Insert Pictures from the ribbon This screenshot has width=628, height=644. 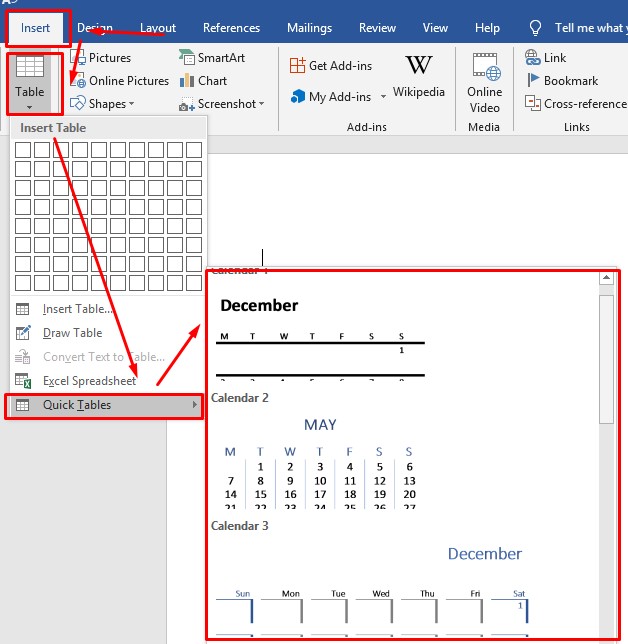pyautogui.click(x=101, y=58)
